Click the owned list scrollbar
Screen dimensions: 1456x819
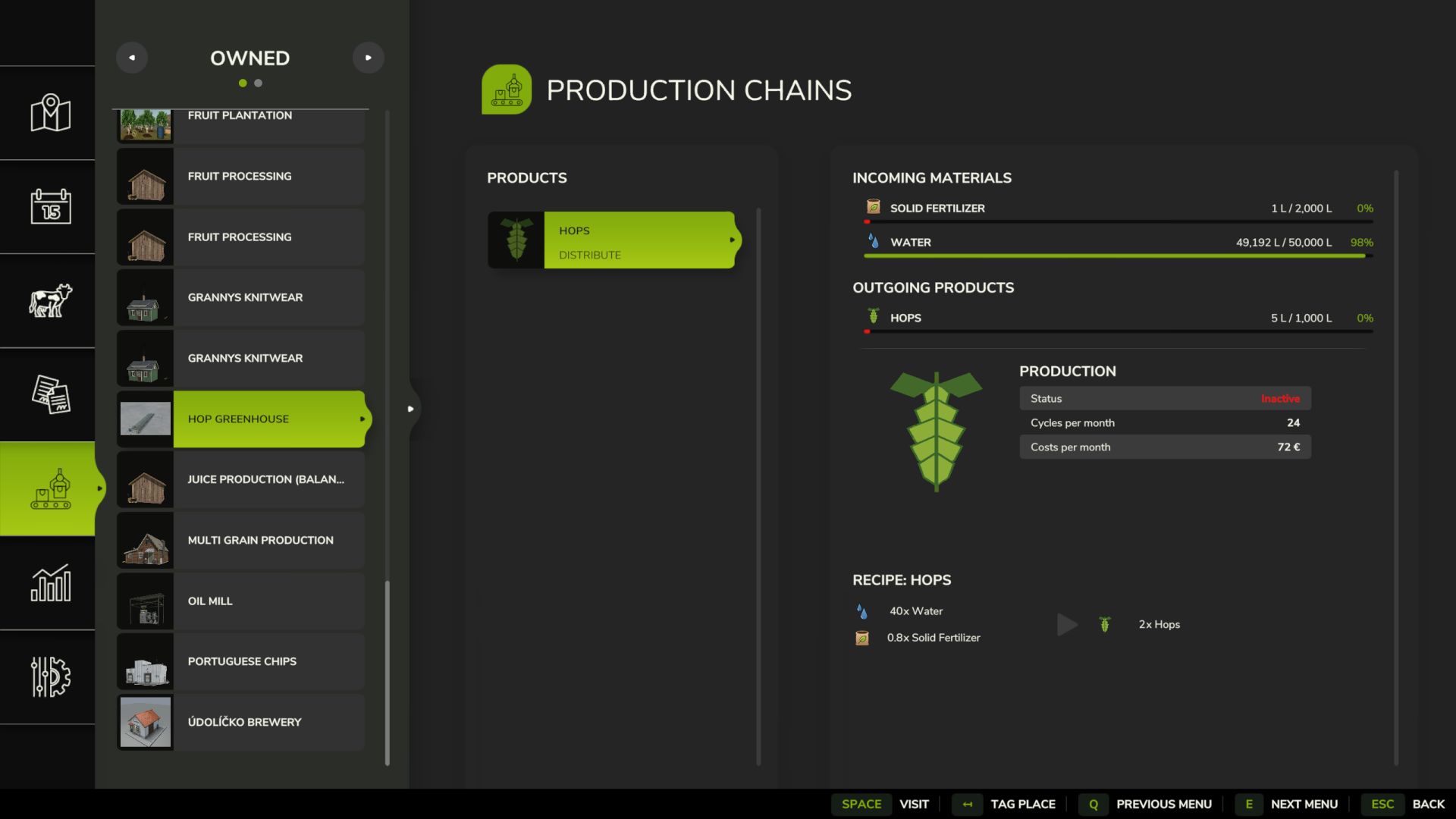[x=388, y=673]
